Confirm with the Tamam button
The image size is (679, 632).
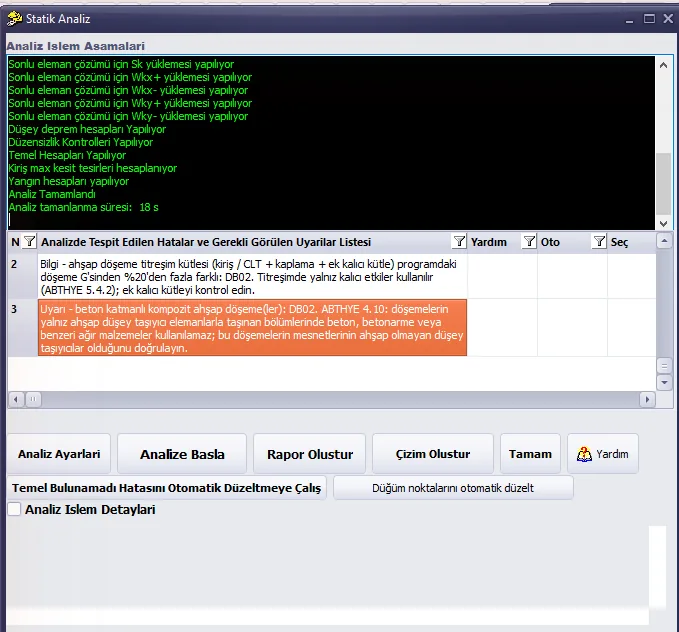(x=530, y=454)
